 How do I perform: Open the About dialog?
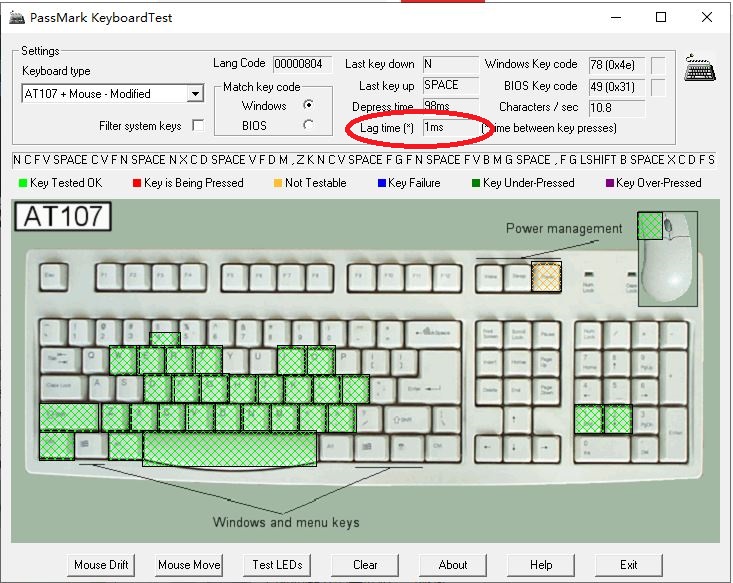click(453, 565)
